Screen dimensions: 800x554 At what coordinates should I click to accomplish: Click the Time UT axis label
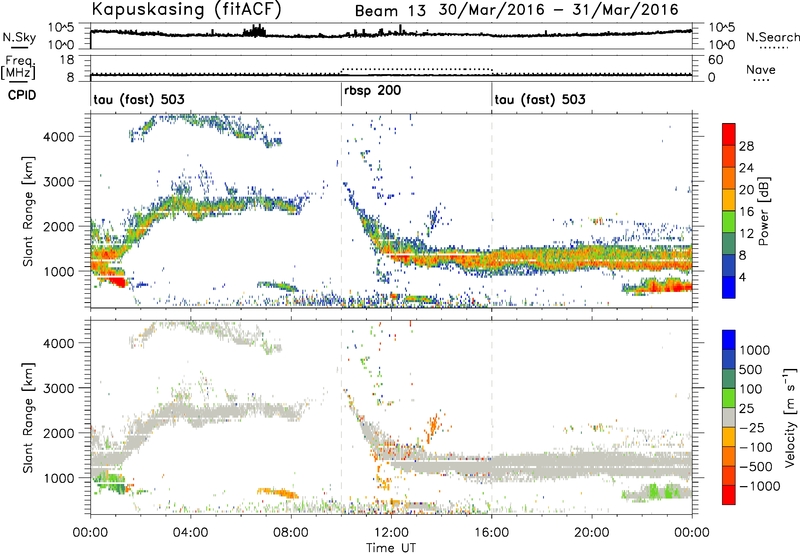391,548
